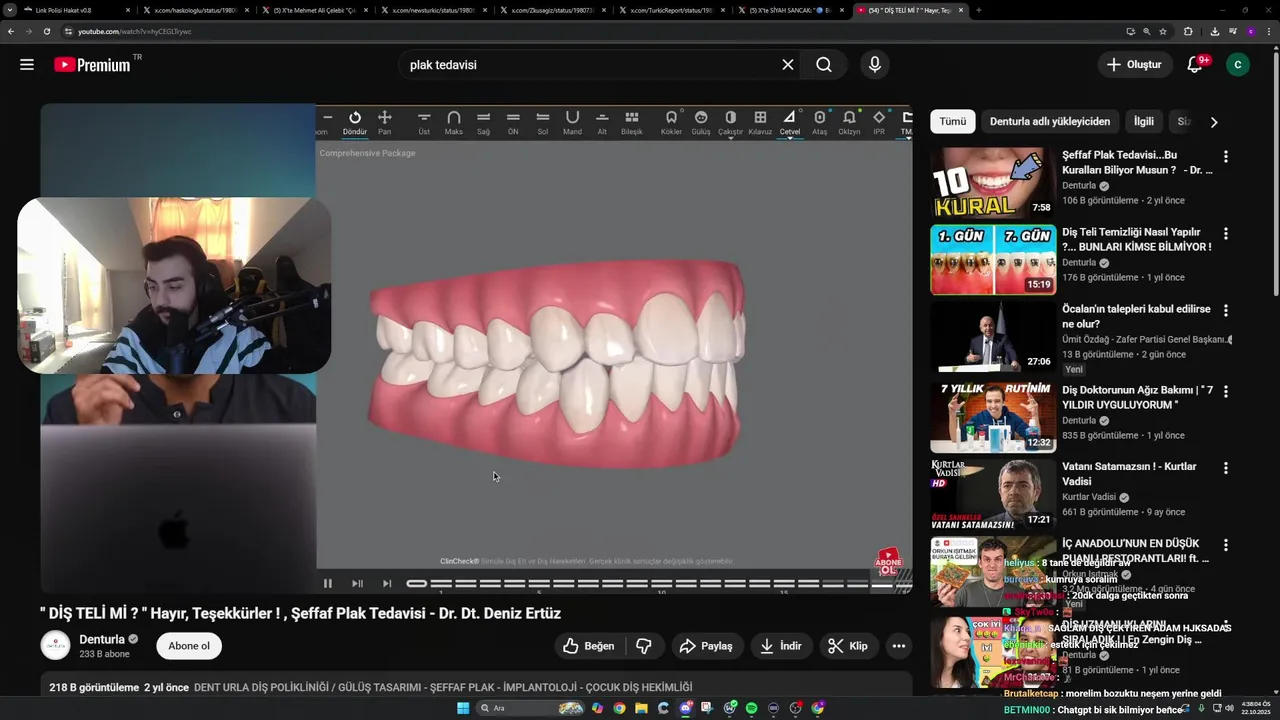Pause the video playback
This screenshot has width=1280, height=720.
coord(328,584)
